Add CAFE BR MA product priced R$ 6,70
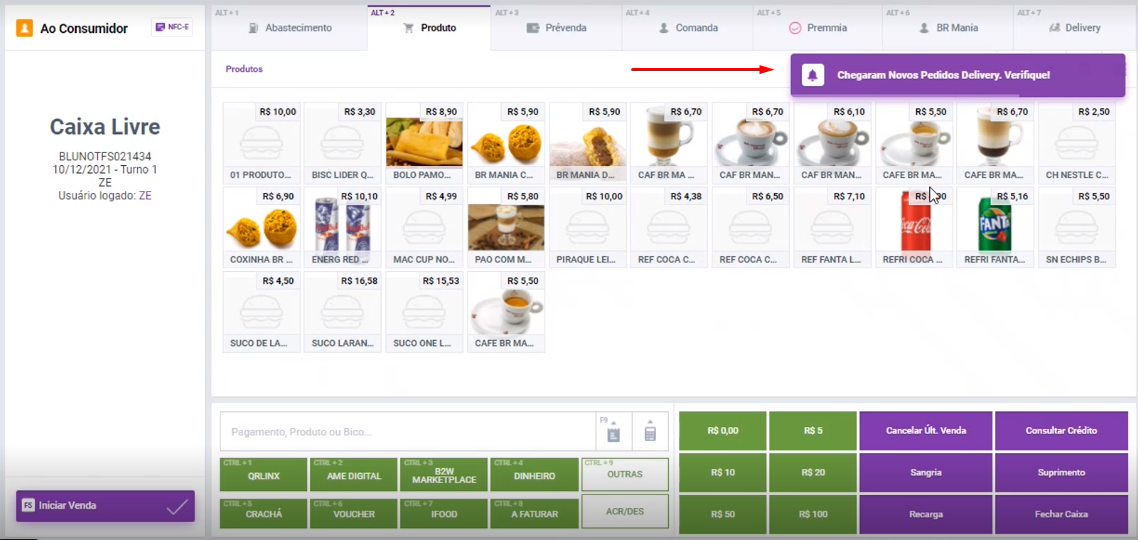The image size is (1138, 540). pyautogui.click(x=995, y=142)
